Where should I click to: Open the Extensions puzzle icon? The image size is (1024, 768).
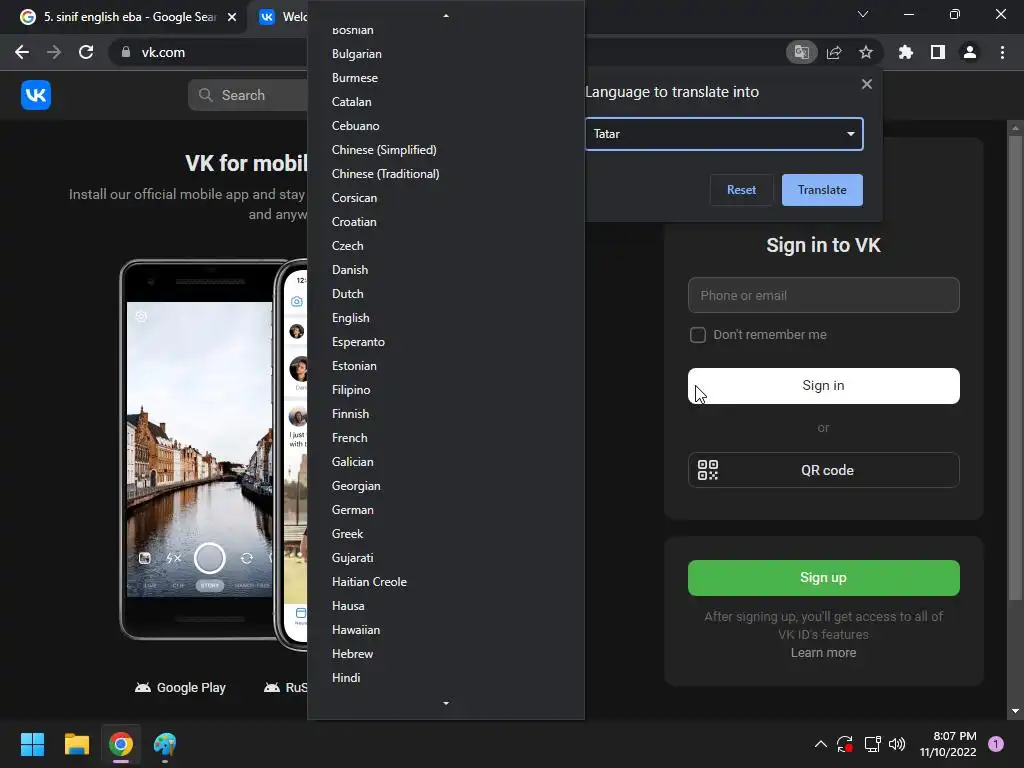[x=906, y=52]
